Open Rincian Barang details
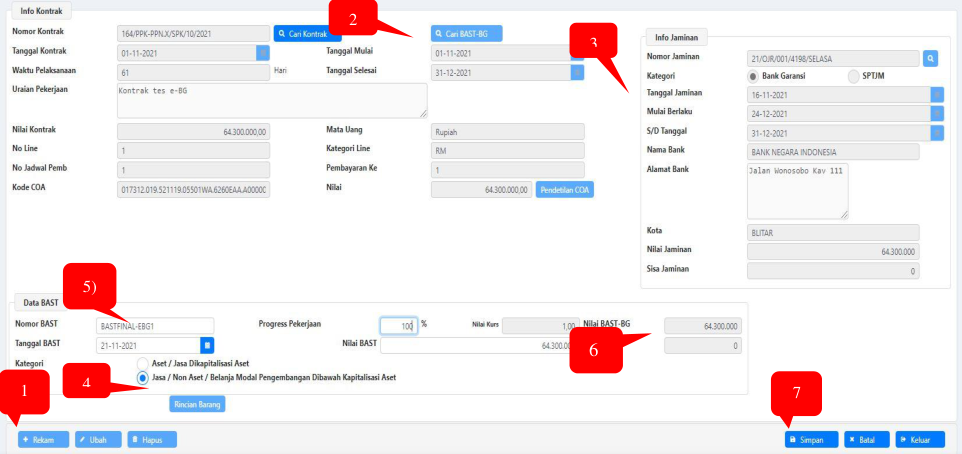This screenshot has height=454, width=962. [198, 404]
